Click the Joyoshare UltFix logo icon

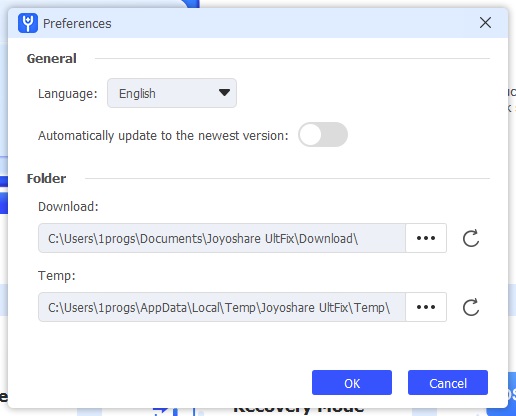point(28,23)
